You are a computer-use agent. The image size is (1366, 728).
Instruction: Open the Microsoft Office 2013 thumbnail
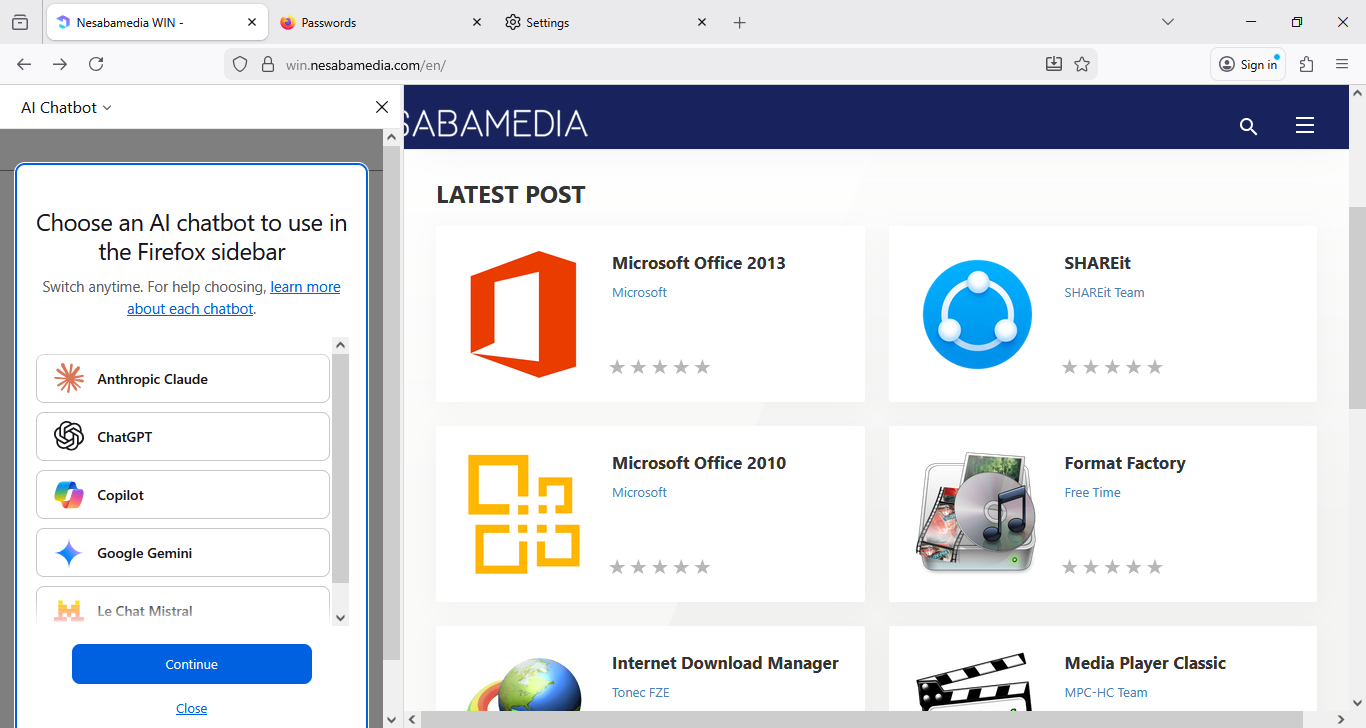pyautogui.click(x=523, y=314)
